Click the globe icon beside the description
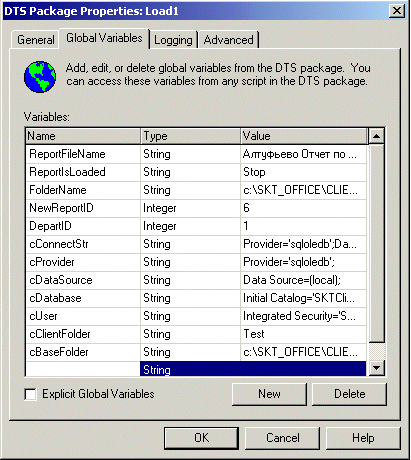Image resolution: width=411 pixels, height=460 pixels. [x=40, y=77]
